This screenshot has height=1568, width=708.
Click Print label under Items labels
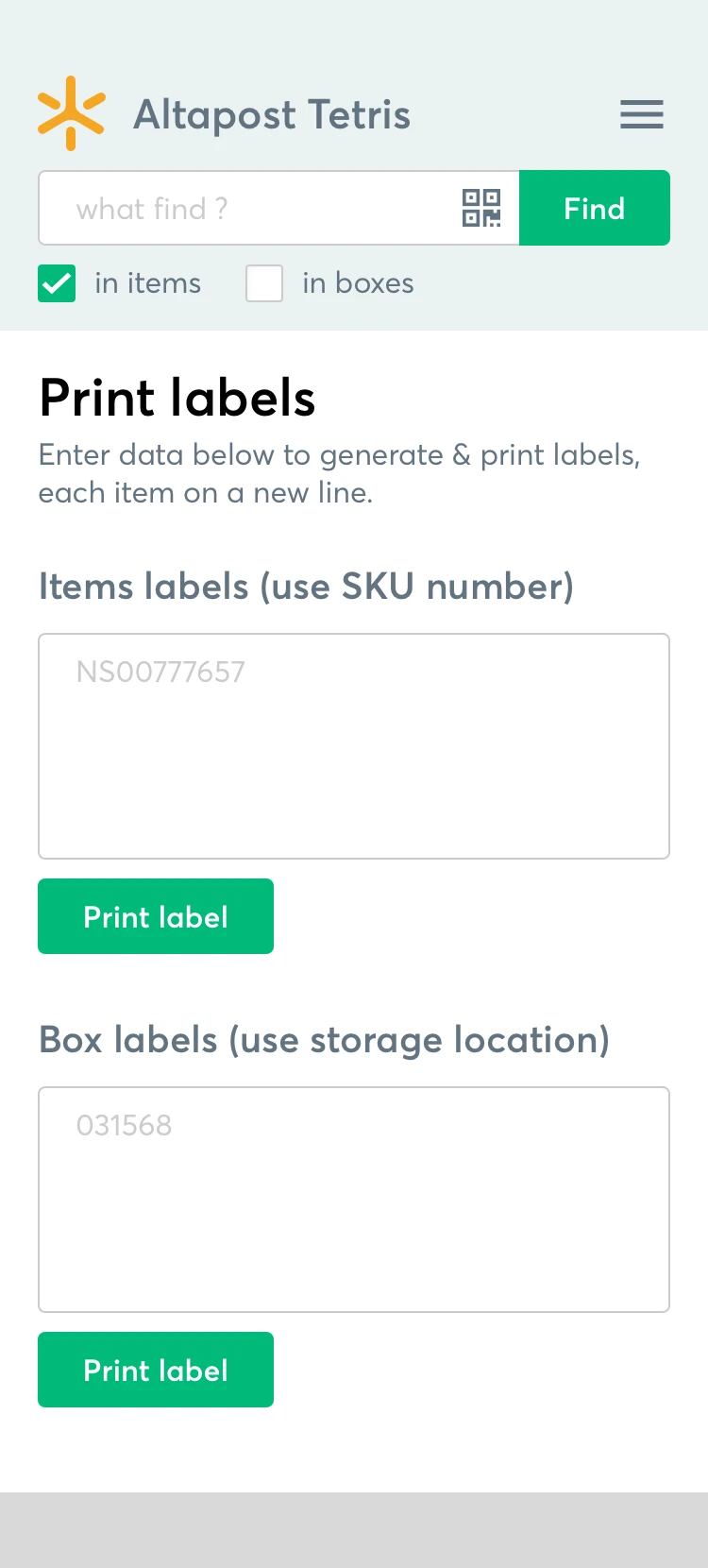point(156,916)
